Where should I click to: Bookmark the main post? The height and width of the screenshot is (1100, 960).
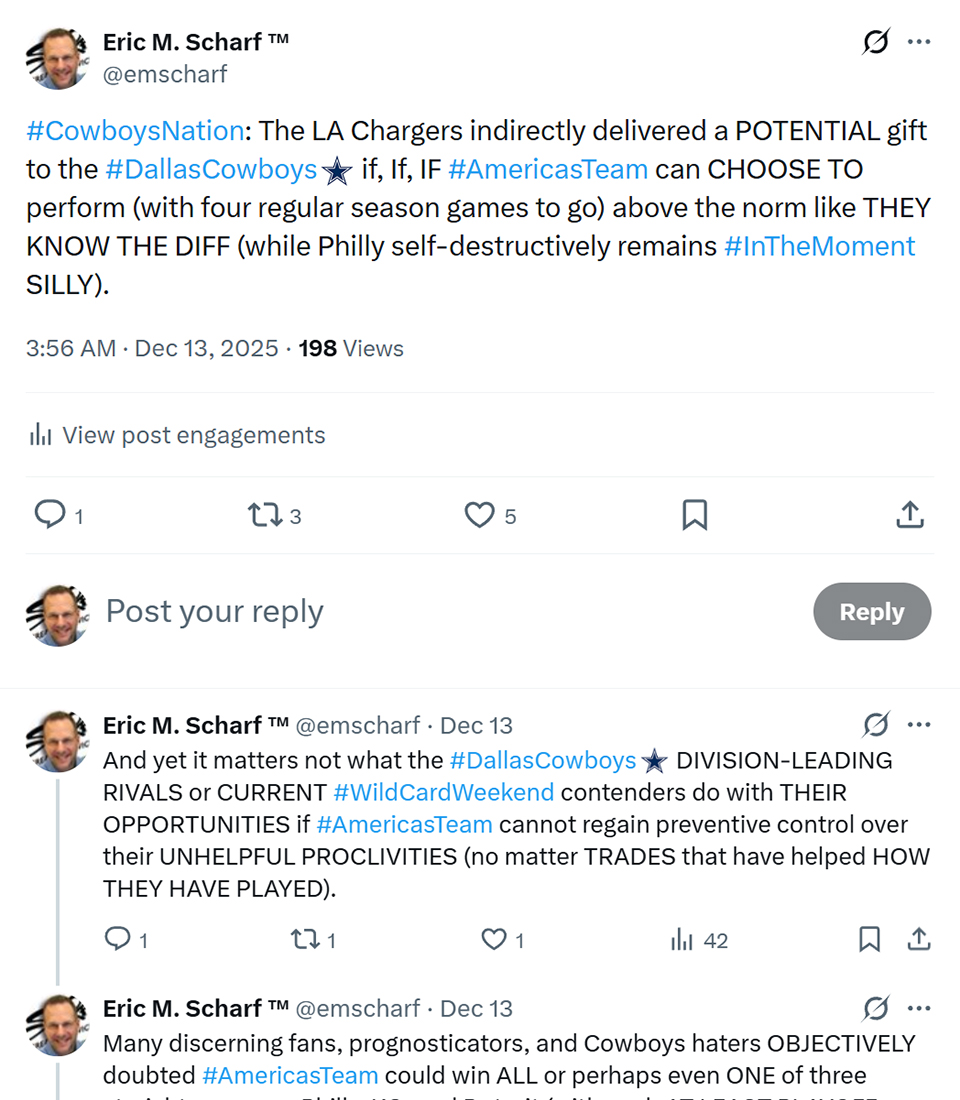click(694, 515)
